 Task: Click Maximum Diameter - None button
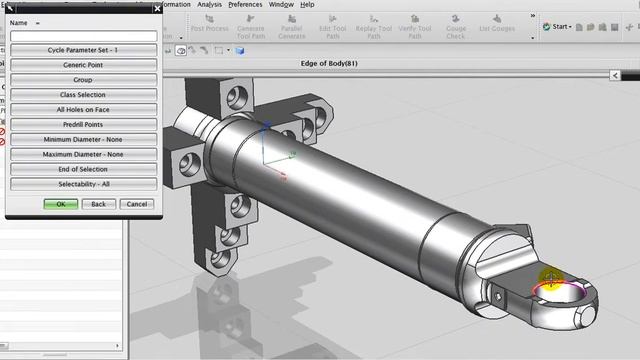(x=83, y=154)
